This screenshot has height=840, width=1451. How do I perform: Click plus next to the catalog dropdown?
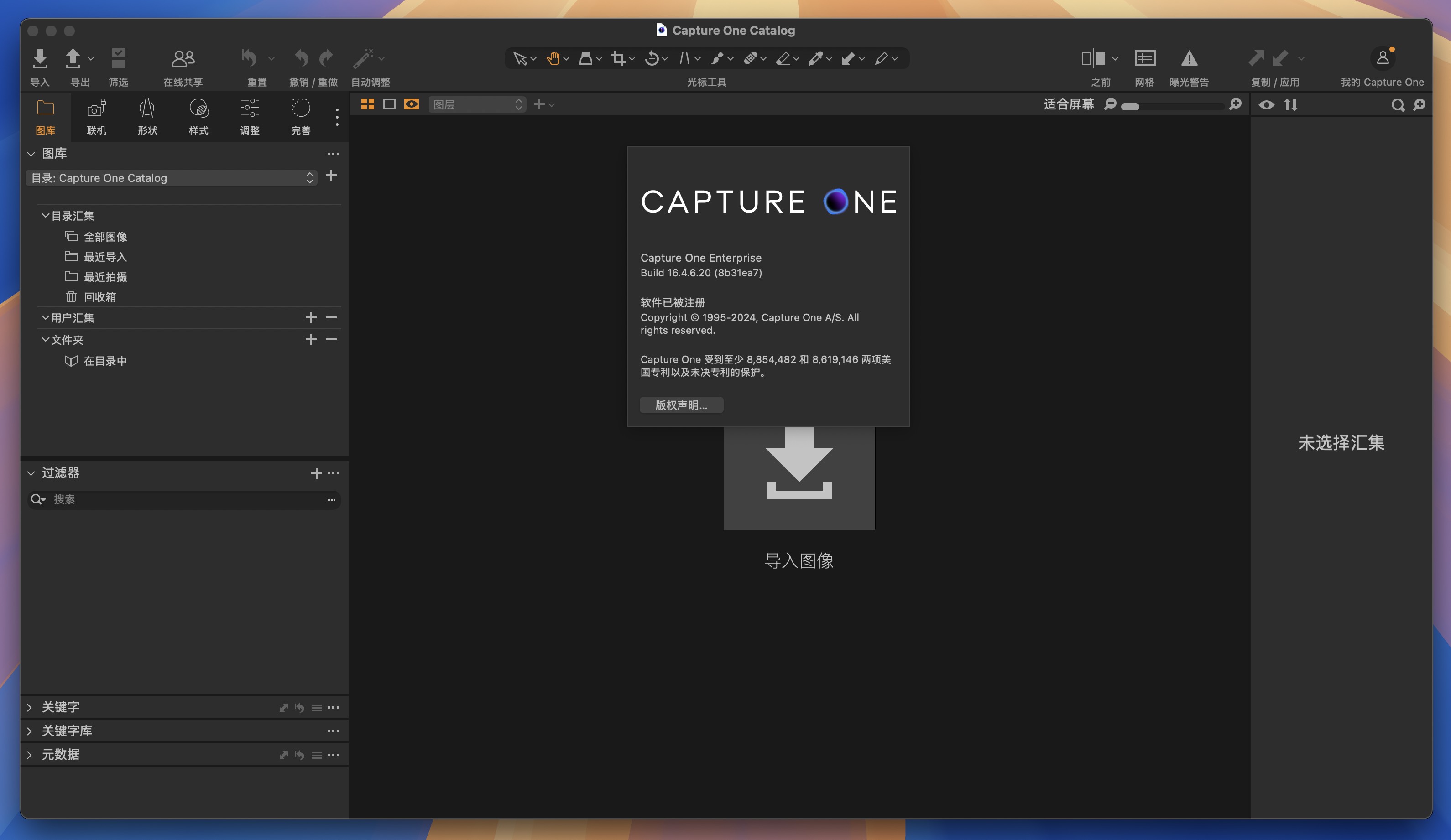(331, 176)
